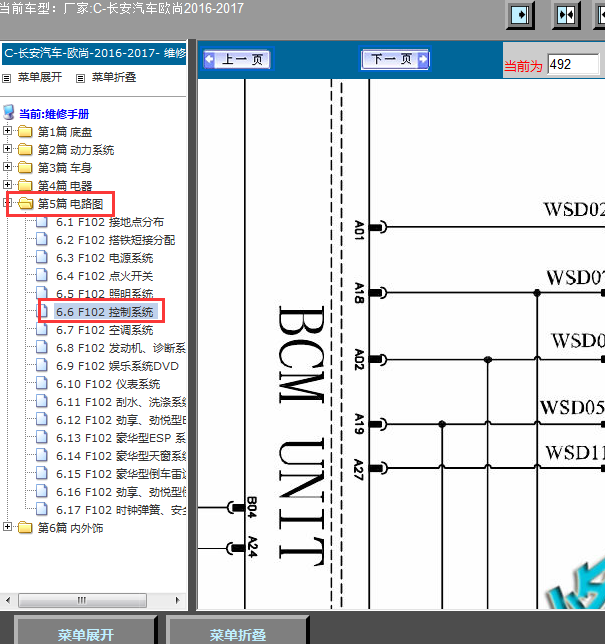This screenshot has width=605, height=644.
Task: Open 6.7 F102 空调系统 page
Action: tap(104, 330)
